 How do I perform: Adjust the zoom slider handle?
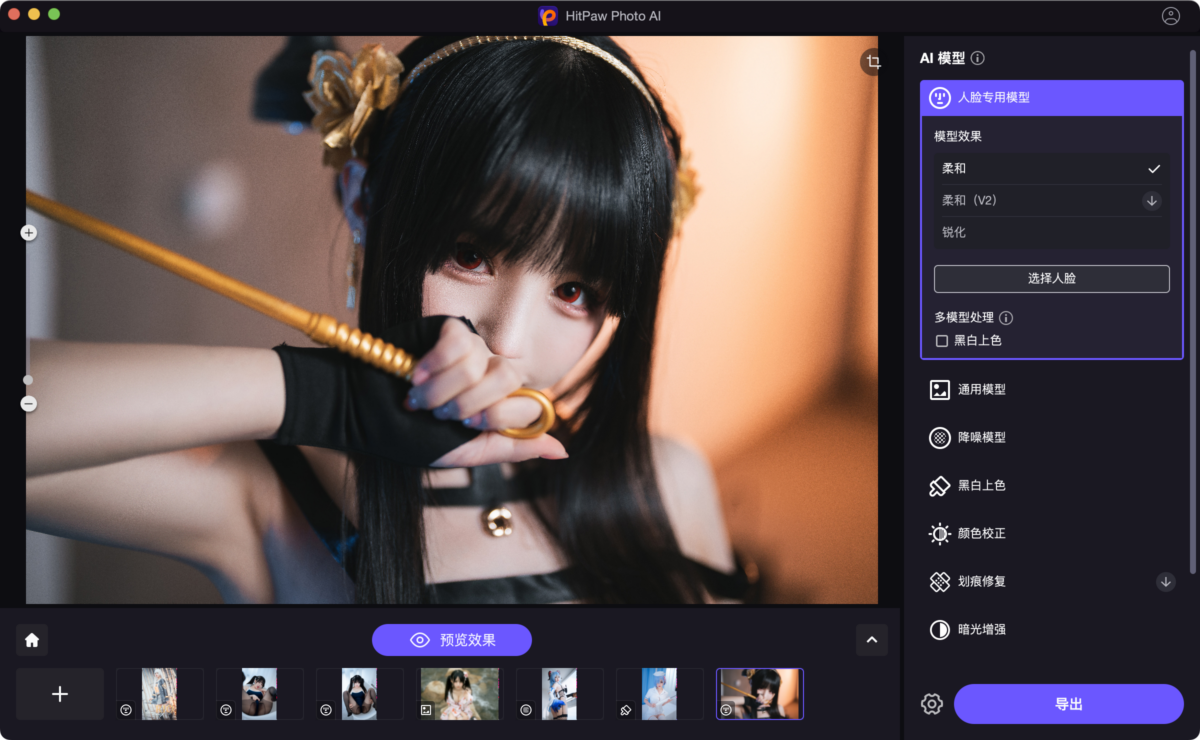point(28,380)
